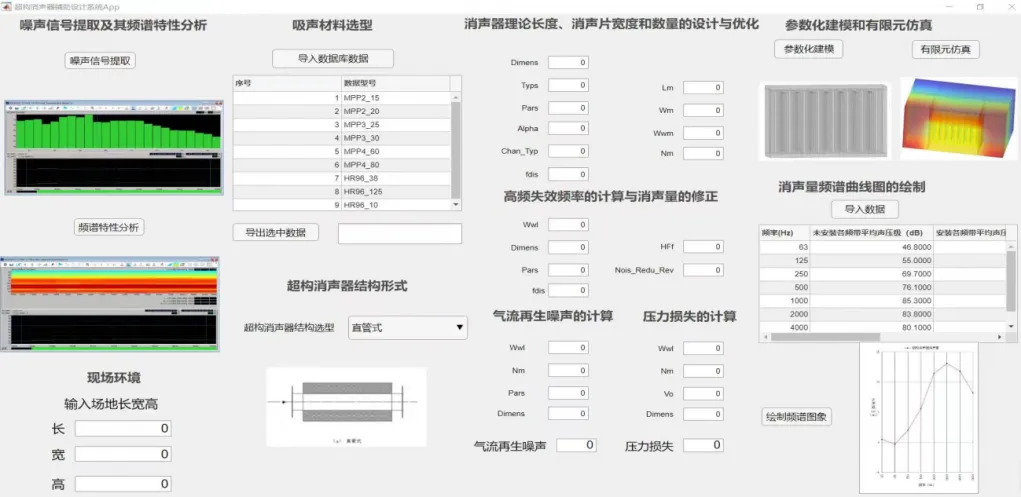Click the red-orange spectrogram image

tap(111, 304)
